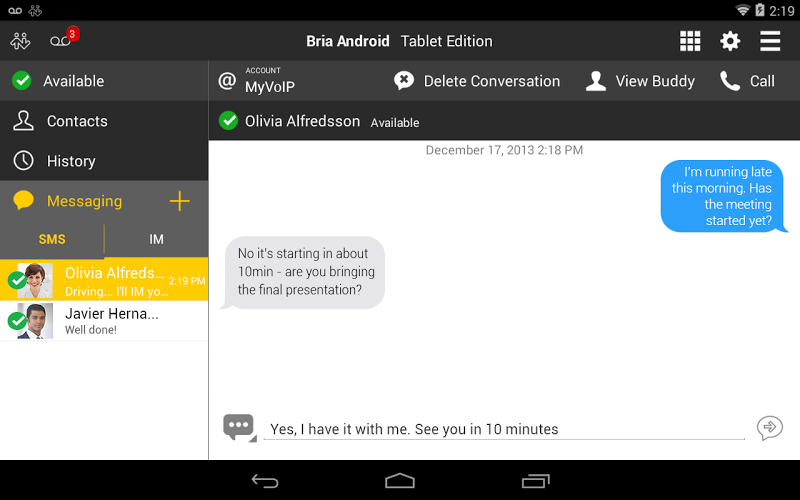Screen dimensions: 800x500
Task: Click Olivia Alfredsson name in chat header
Action: click(x=302, y=121)
